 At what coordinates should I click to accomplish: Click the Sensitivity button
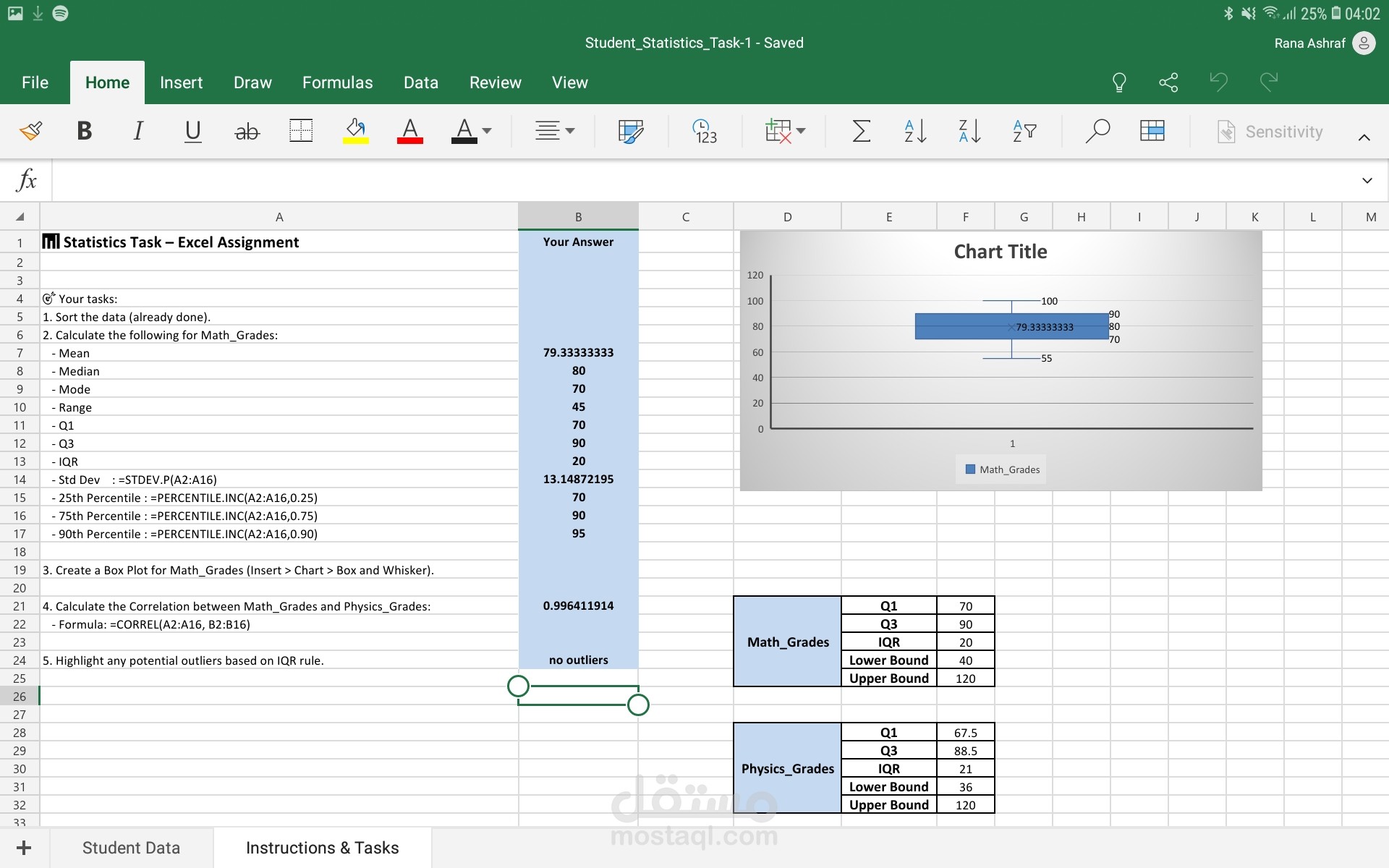click(1270, 132)
